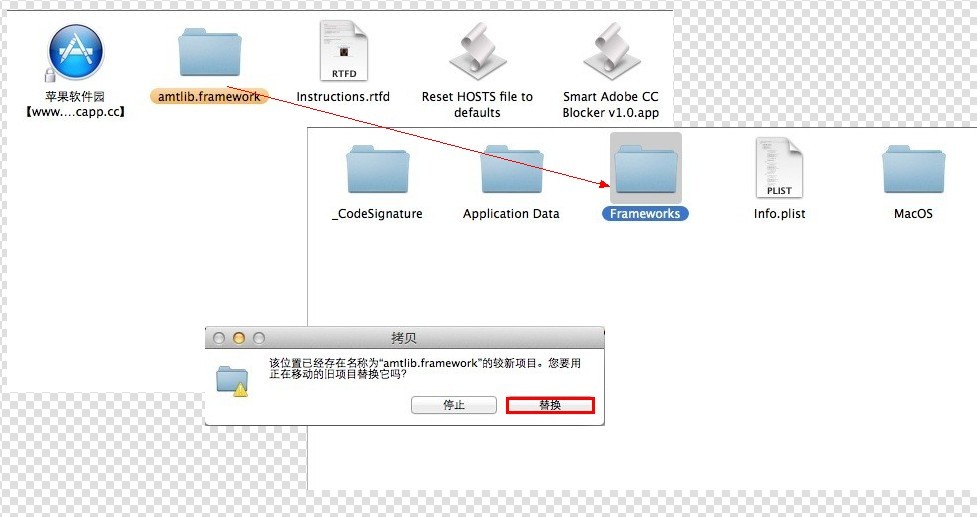Click the 停止 button in the copy dialog

coord(454,405)
